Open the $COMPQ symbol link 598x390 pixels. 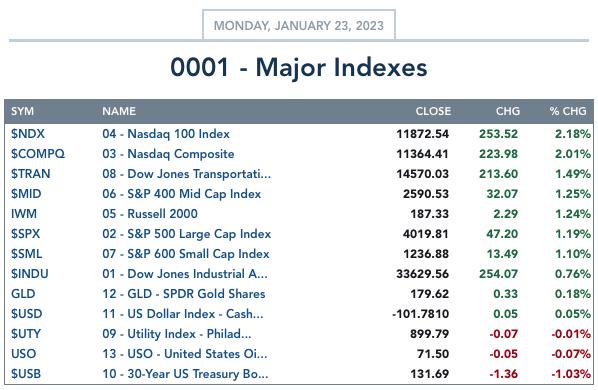pos(38,154)
